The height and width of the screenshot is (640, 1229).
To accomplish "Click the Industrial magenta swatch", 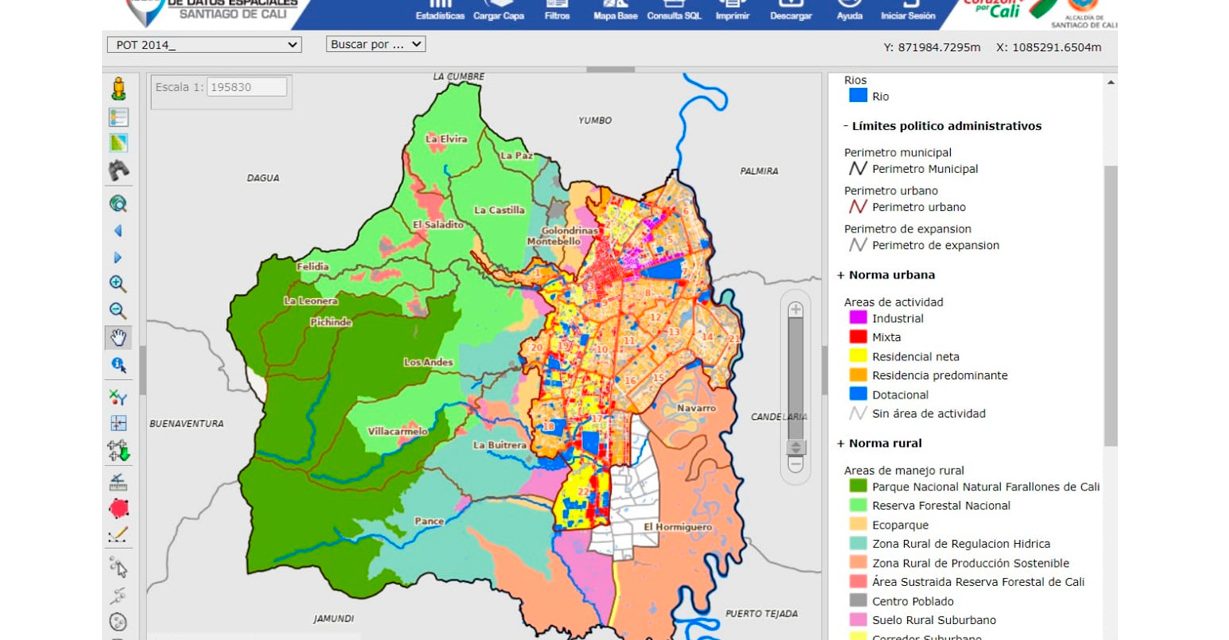I will 857,318.
